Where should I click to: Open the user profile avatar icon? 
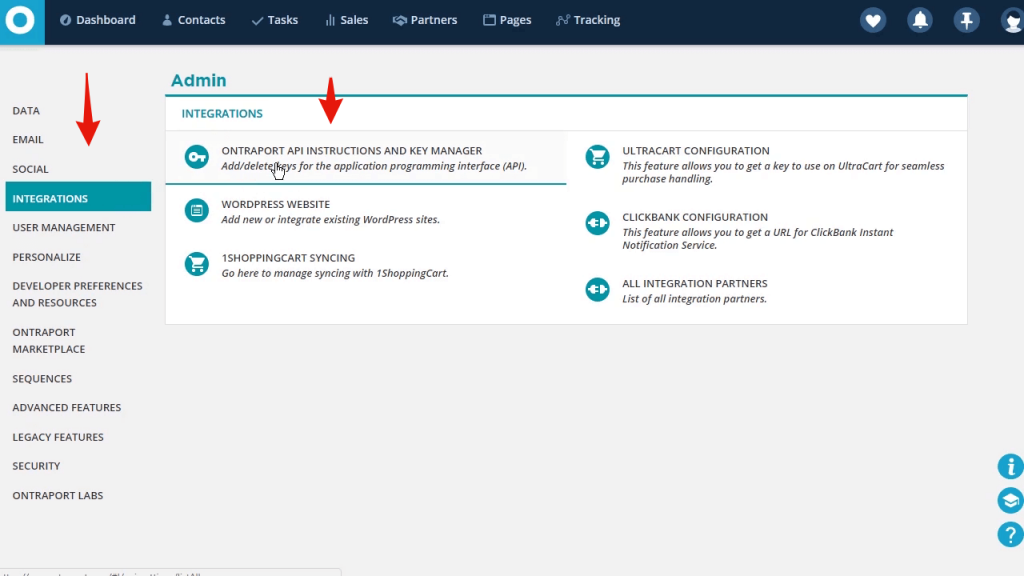pyautogui.click(x=1012, y=20)
